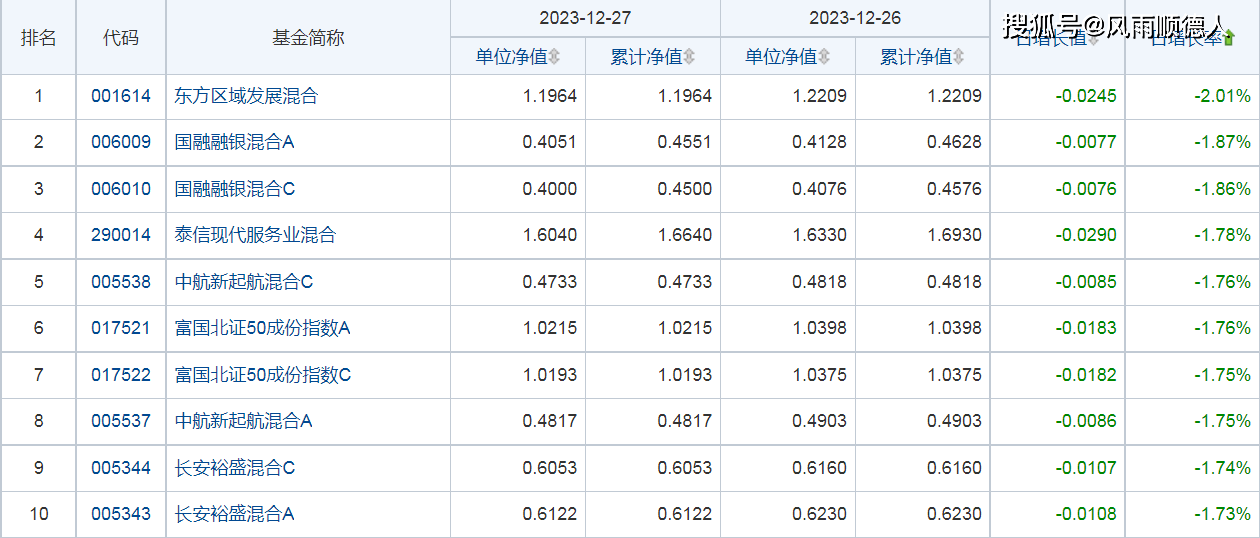Click the 排名 column header
This screenshot has height=538, width=1260.
tap(39, 38)
